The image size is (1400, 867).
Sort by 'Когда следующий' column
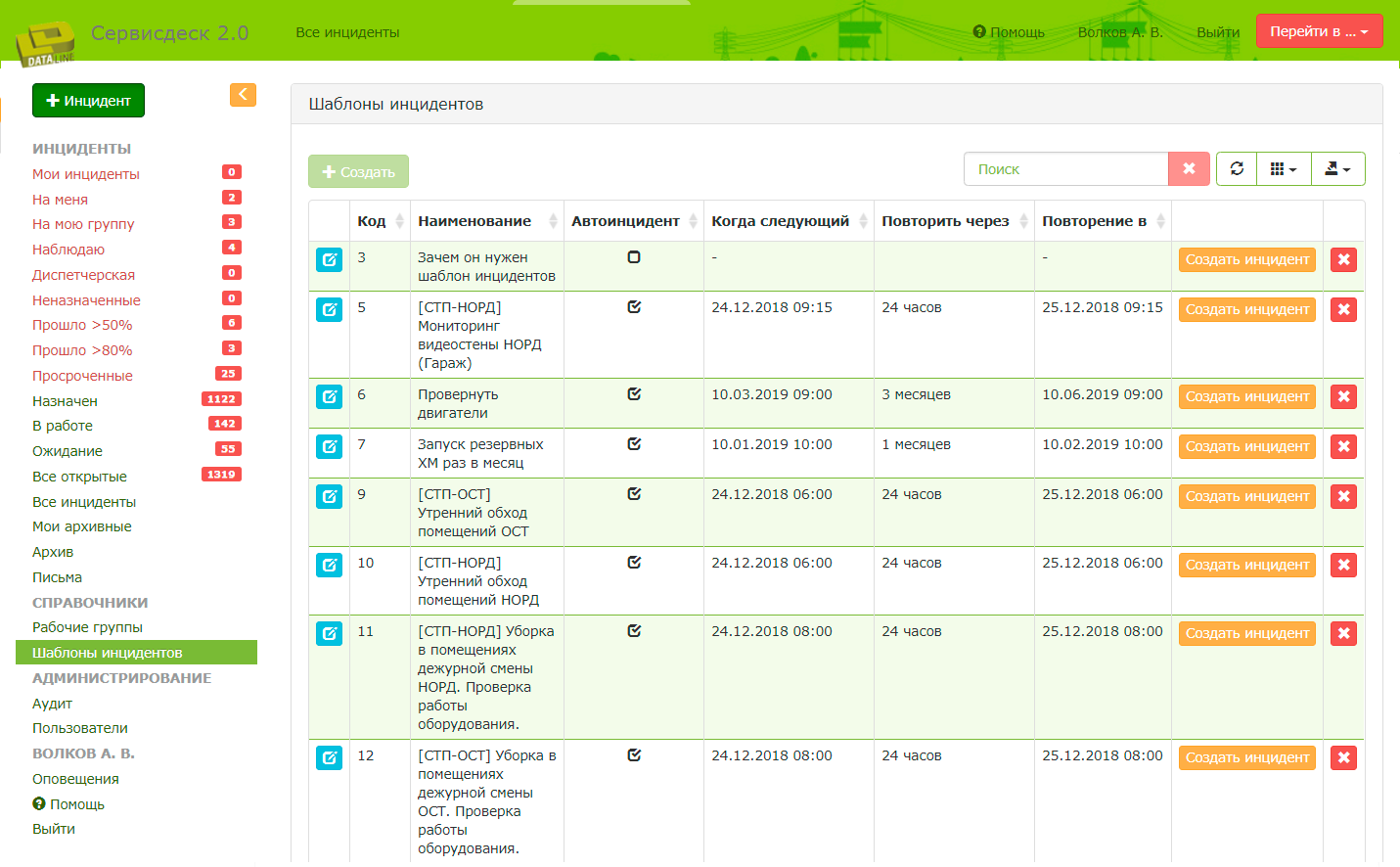coord(789,221)
